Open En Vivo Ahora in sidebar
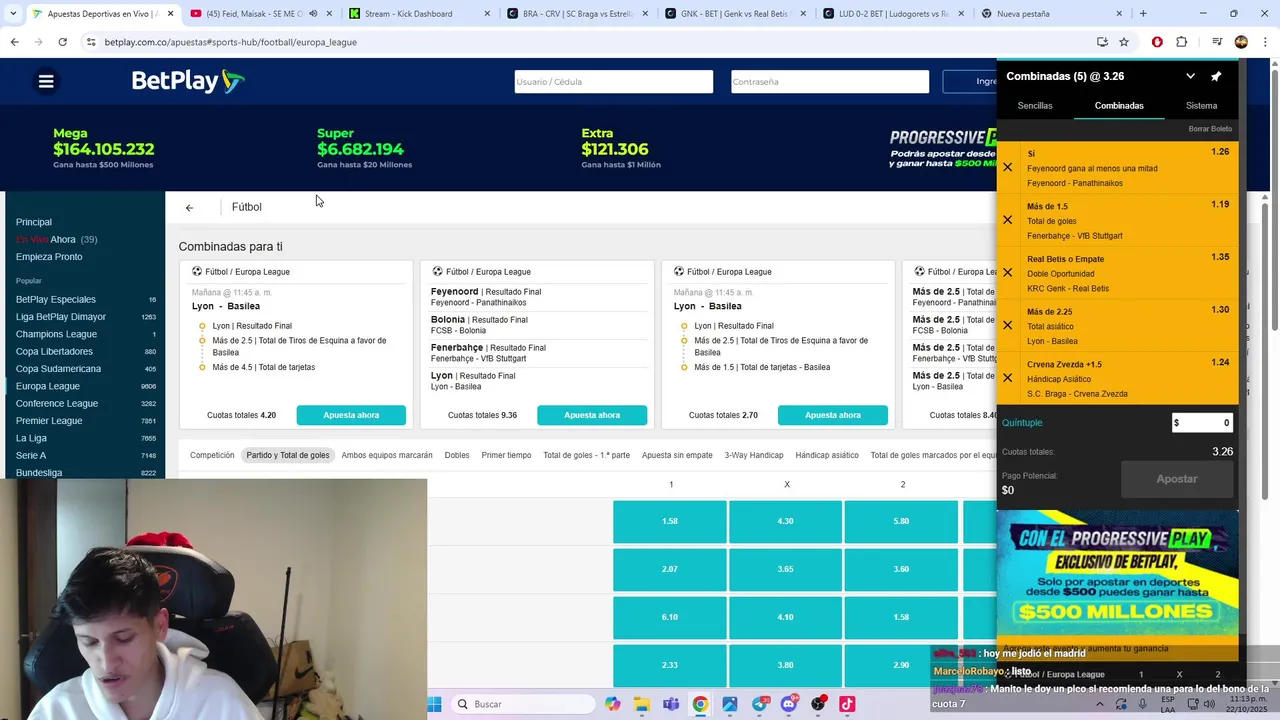The width and height of the screenshot is (1280, 720). (56, 240)
